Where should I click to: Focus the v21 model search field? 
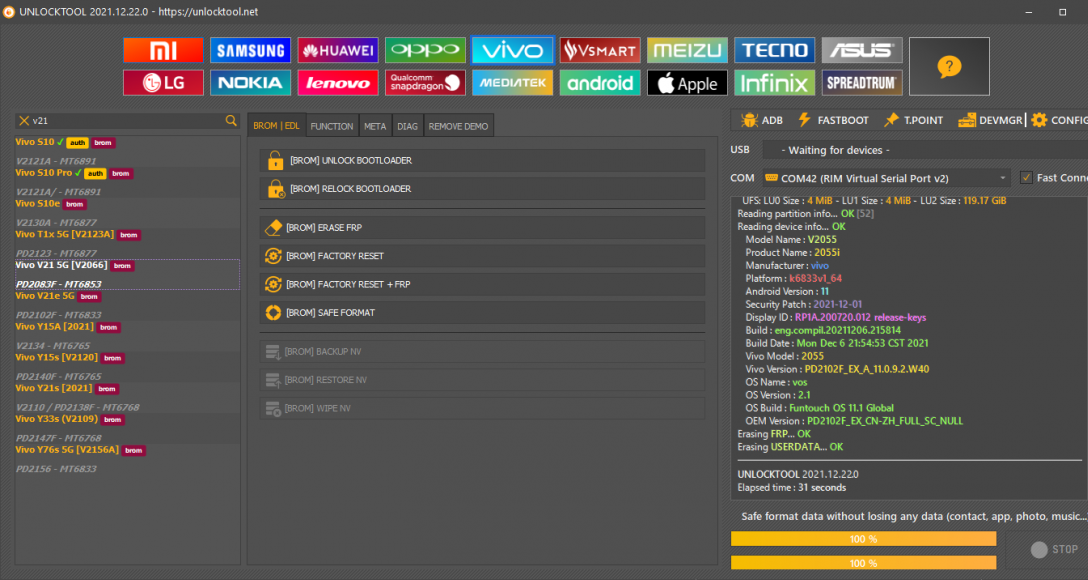pos(128,121)
